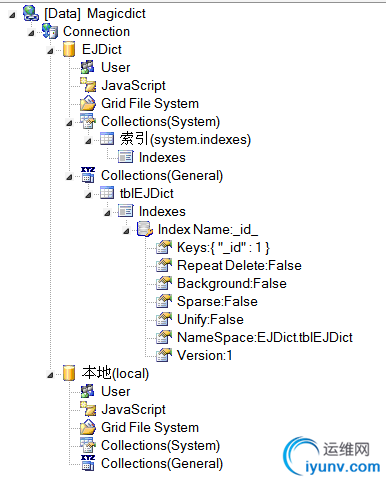Viewport: 386px width, 483px height.
Task: Click the Keys property icon
Action: (164, 247)
